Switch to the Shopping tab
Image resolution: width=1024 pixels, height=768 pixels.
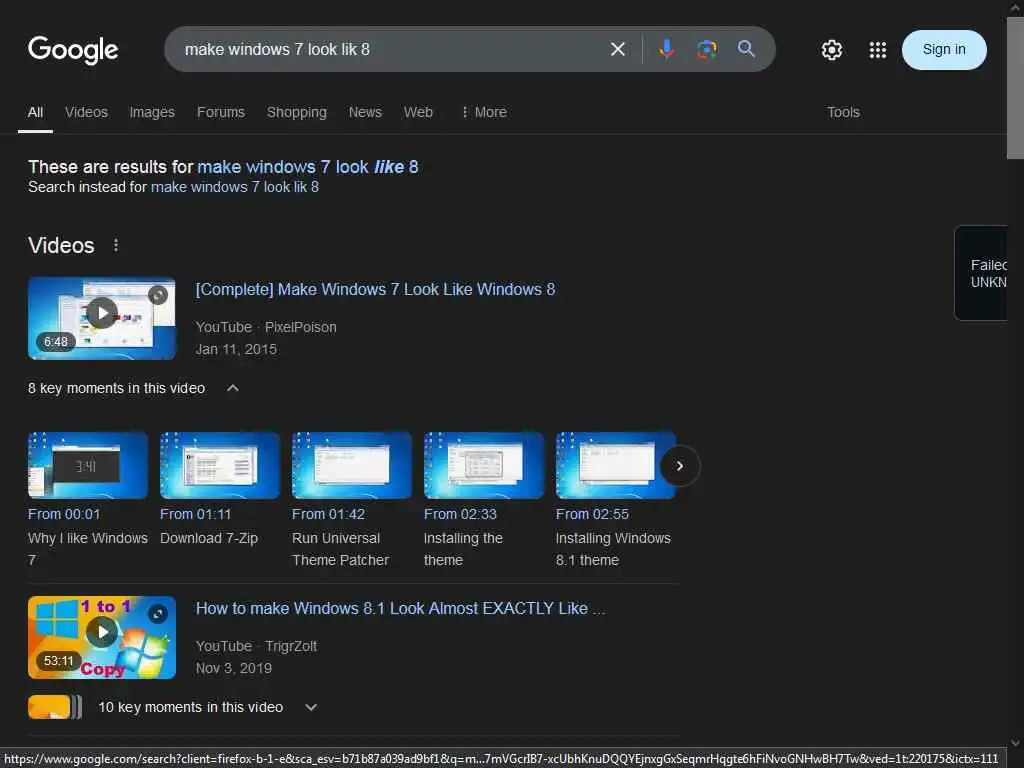click(296, 112)
